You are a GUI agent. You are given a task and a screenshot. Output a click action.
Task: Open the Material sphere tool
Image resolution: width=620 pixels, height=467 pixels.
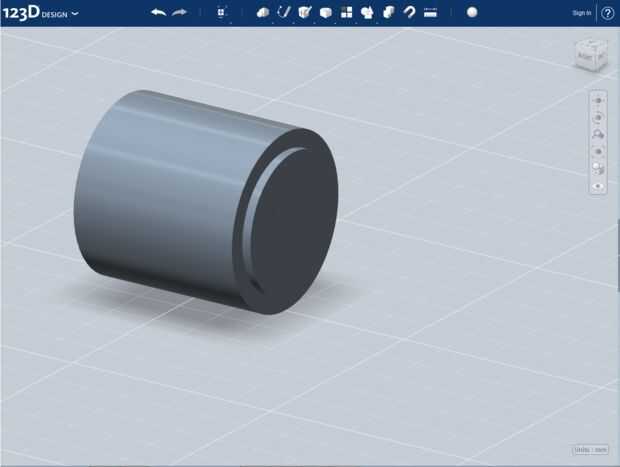click(472, 12)
